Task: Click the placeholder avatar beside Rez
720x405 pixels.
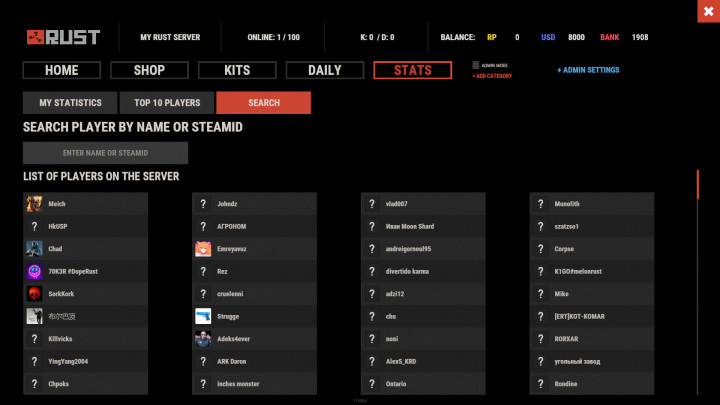Action: tap(203, 271)
